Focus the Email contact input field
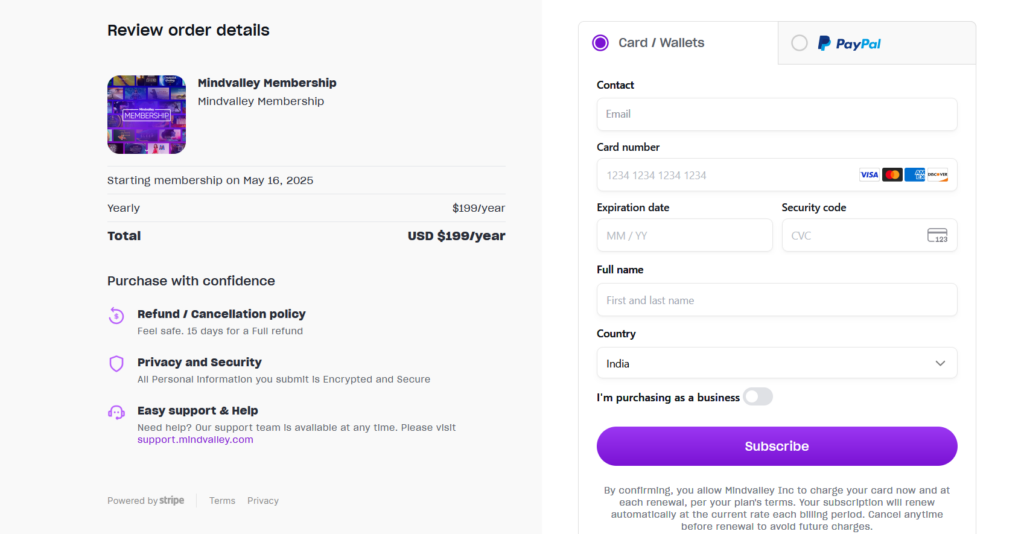The height and width of the screenshot is (534, 1024). tap(776, 114)
